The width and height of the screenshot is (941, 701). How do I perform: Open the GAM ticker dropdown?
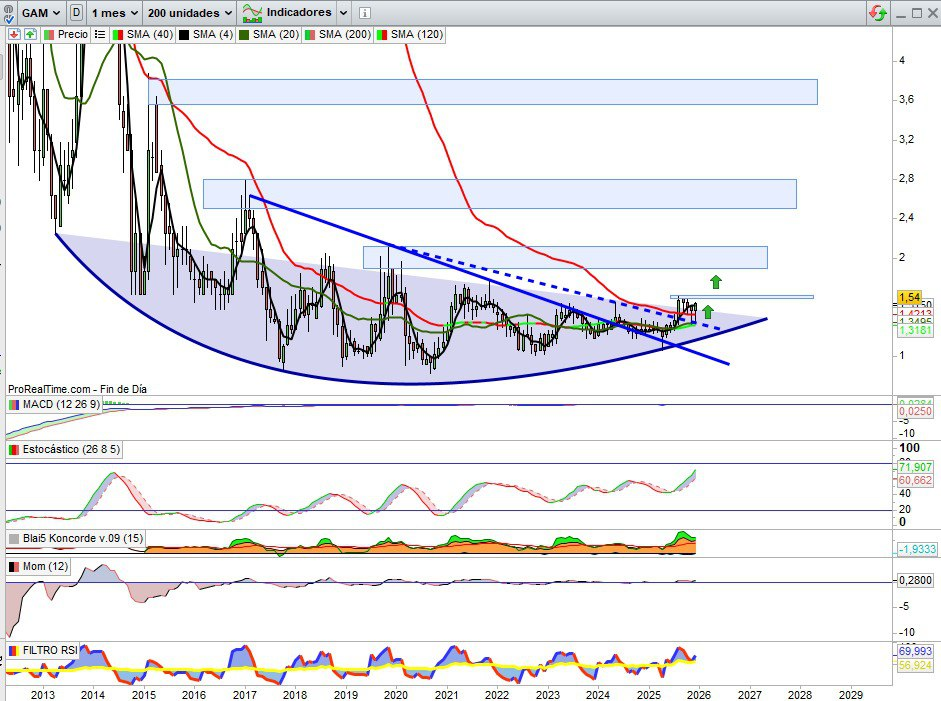53,13
